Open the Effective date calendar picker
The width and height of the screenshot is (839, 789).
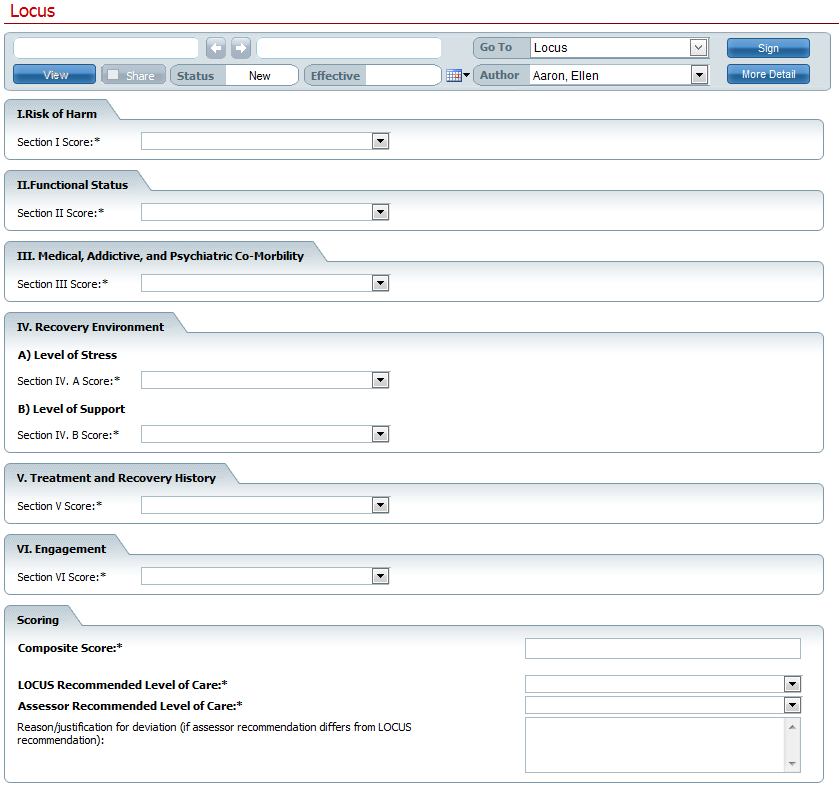457,76
